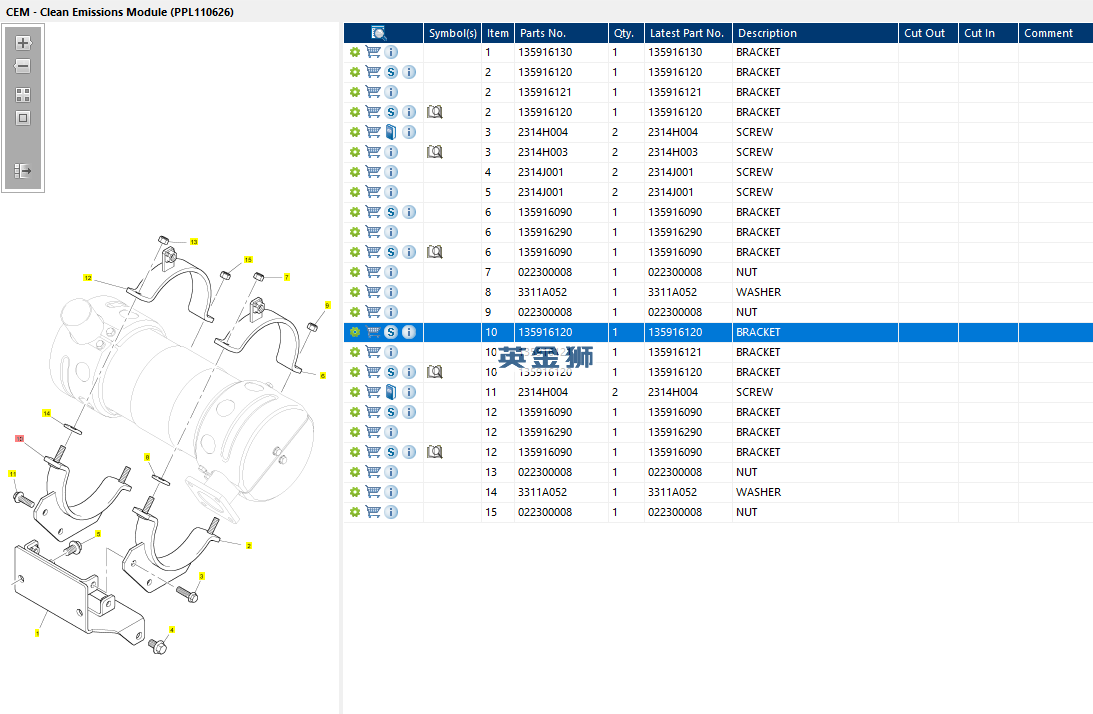Select callout 14 in the diagram
Image resolution: width=1093 pixels, height=714 pixels.
tap(47, 413)
